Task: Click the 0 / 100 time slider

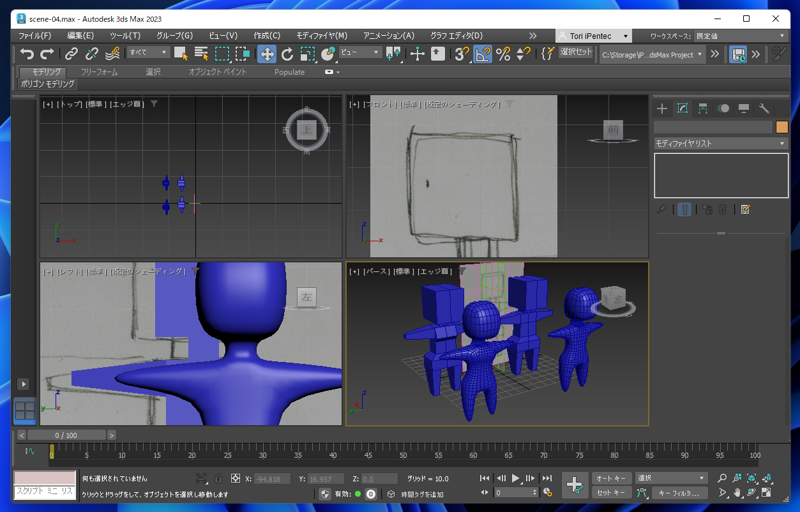Action: (x=66, y=435)
